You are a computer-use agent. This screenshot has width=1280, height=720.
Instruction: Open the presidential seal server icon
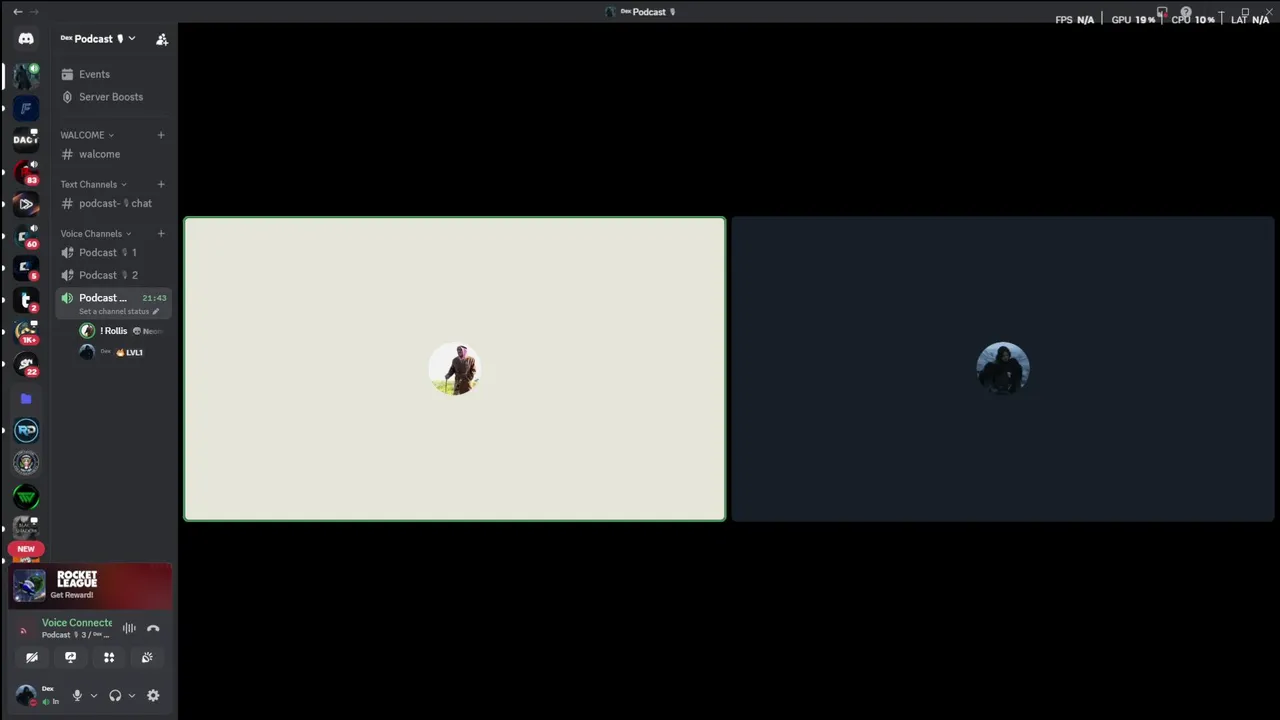[26, 462]
